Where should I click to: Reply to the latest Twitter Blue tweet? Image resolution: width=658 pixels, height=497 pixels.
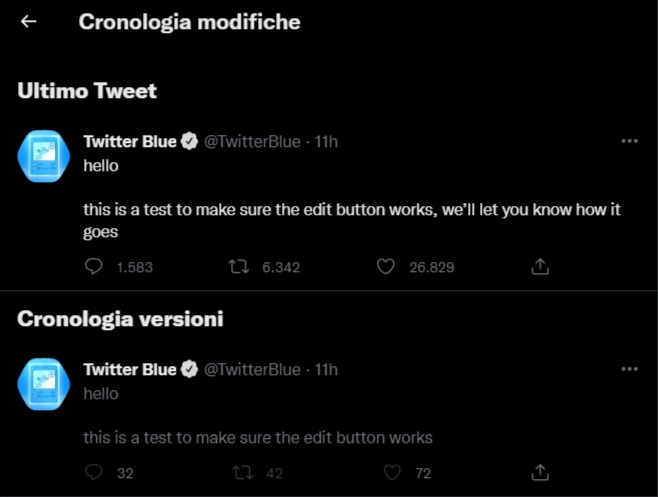[94, 267]
